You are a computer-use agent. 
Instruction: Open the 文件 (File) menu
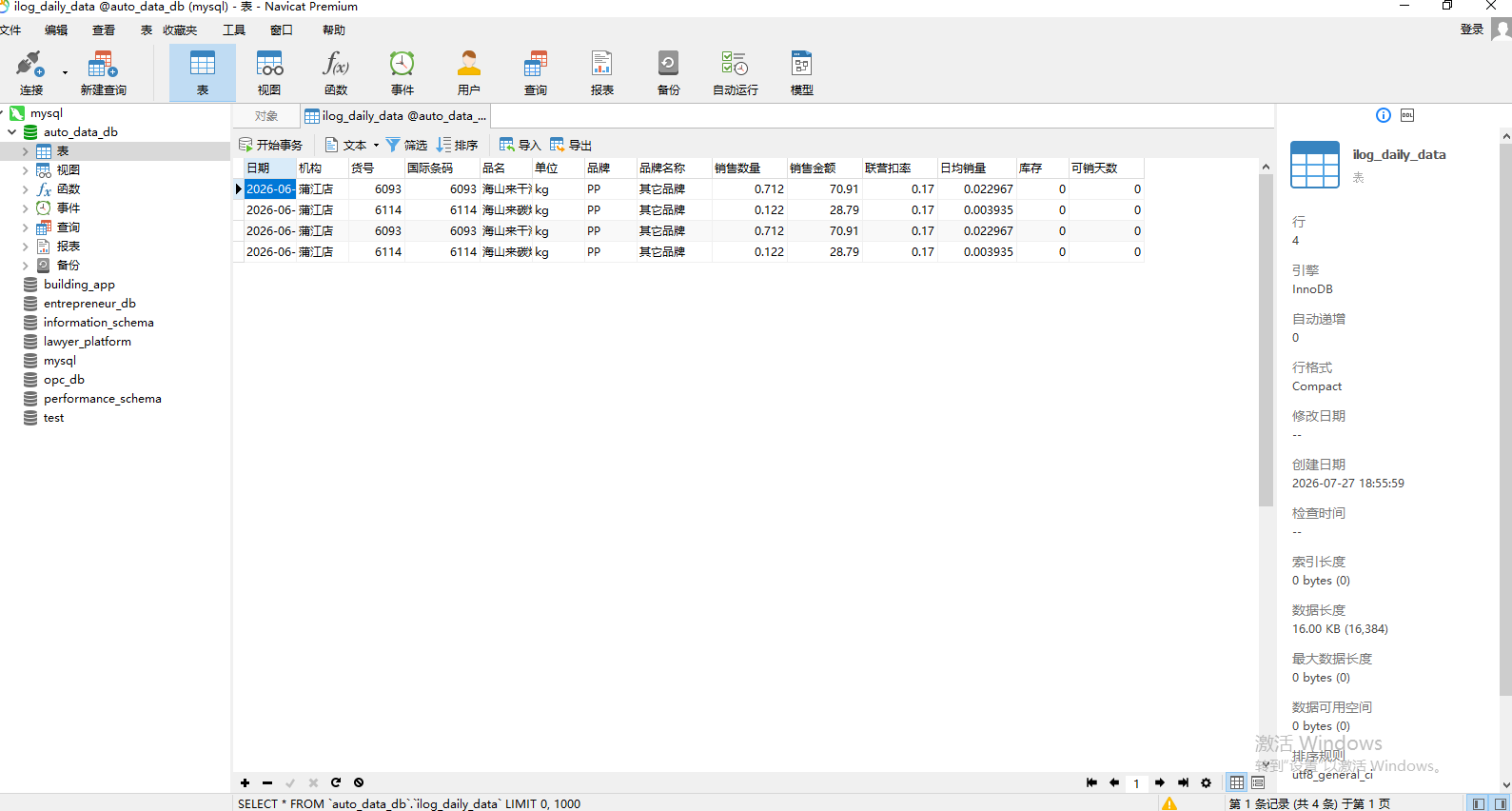tap(10, 30)
